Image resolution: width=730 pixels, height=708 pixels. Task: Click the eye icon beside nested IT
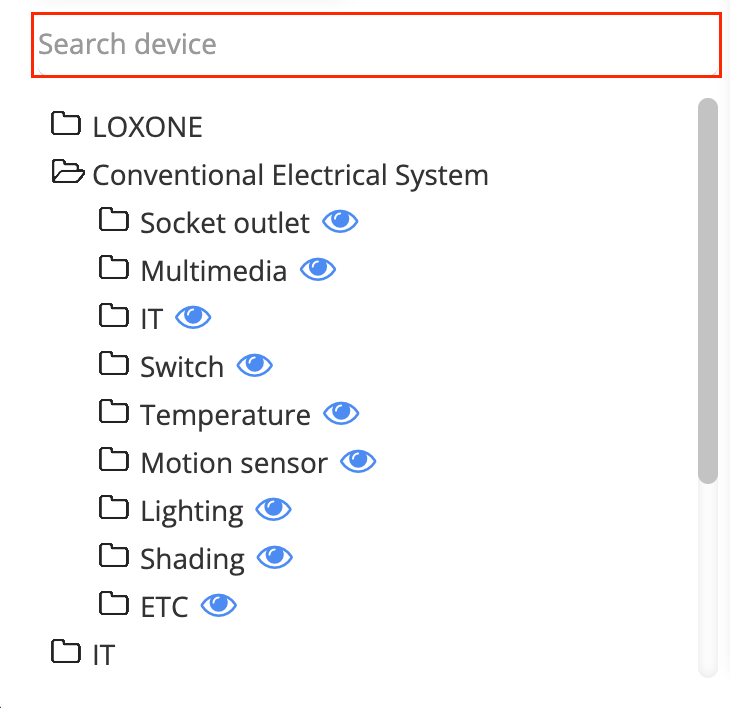[x=193, y=317]
